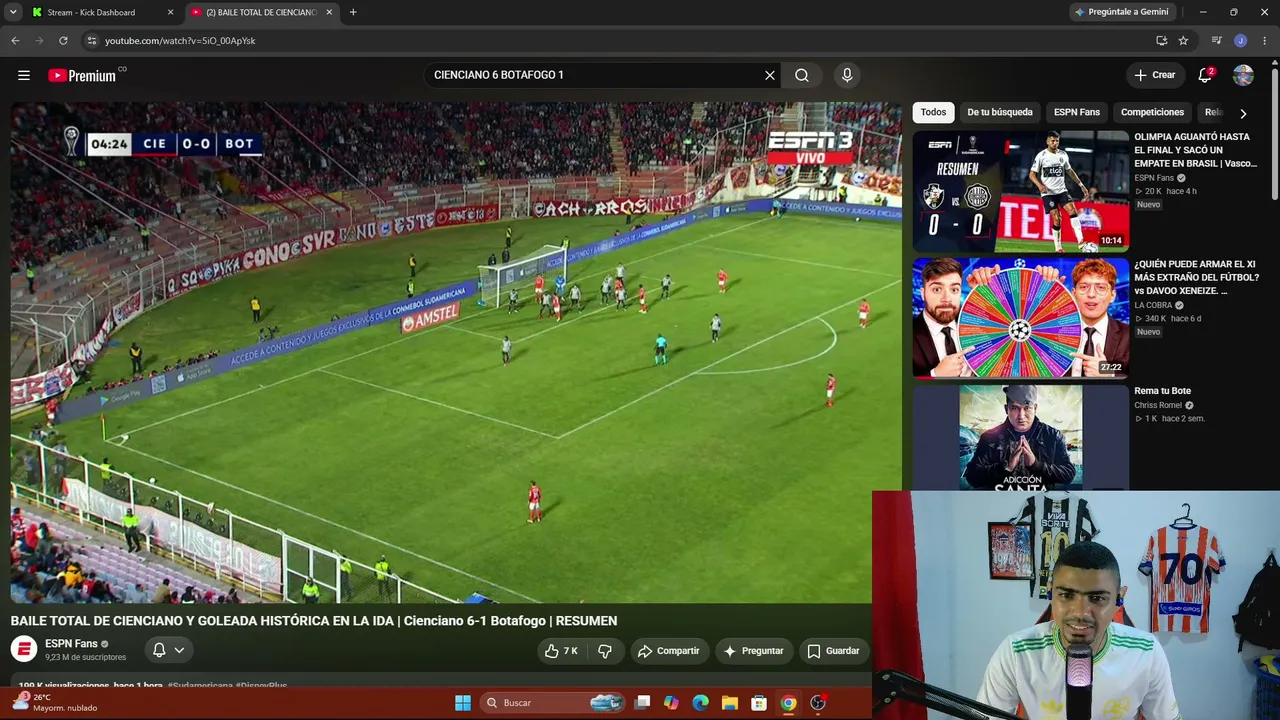Install app icon in address bar
Image resolution: width=1280 pixels, height=720 pixels.
[x=1161, y=41]
